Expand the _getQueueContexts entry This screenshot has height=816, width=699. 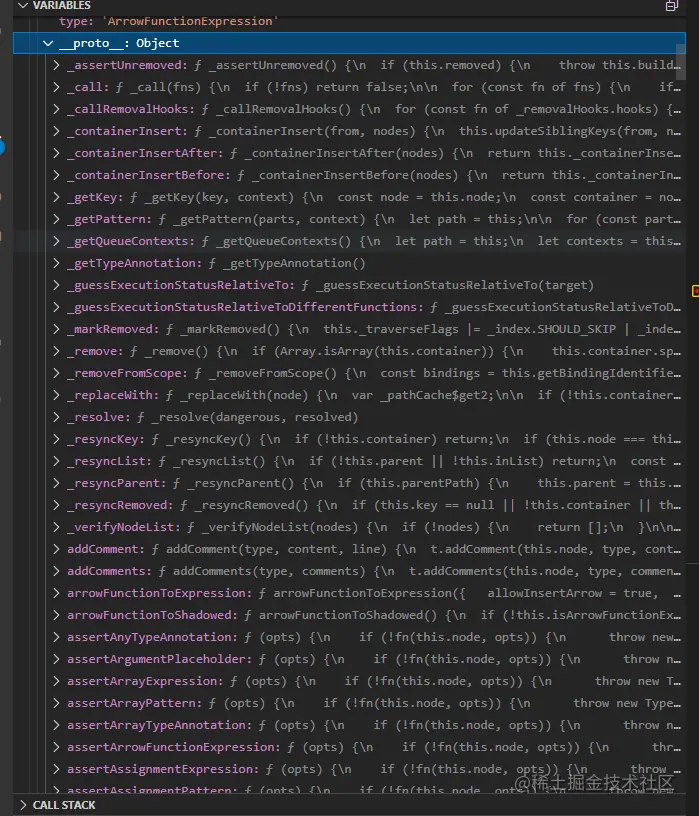pyautogui.click(x=56, y=241)
